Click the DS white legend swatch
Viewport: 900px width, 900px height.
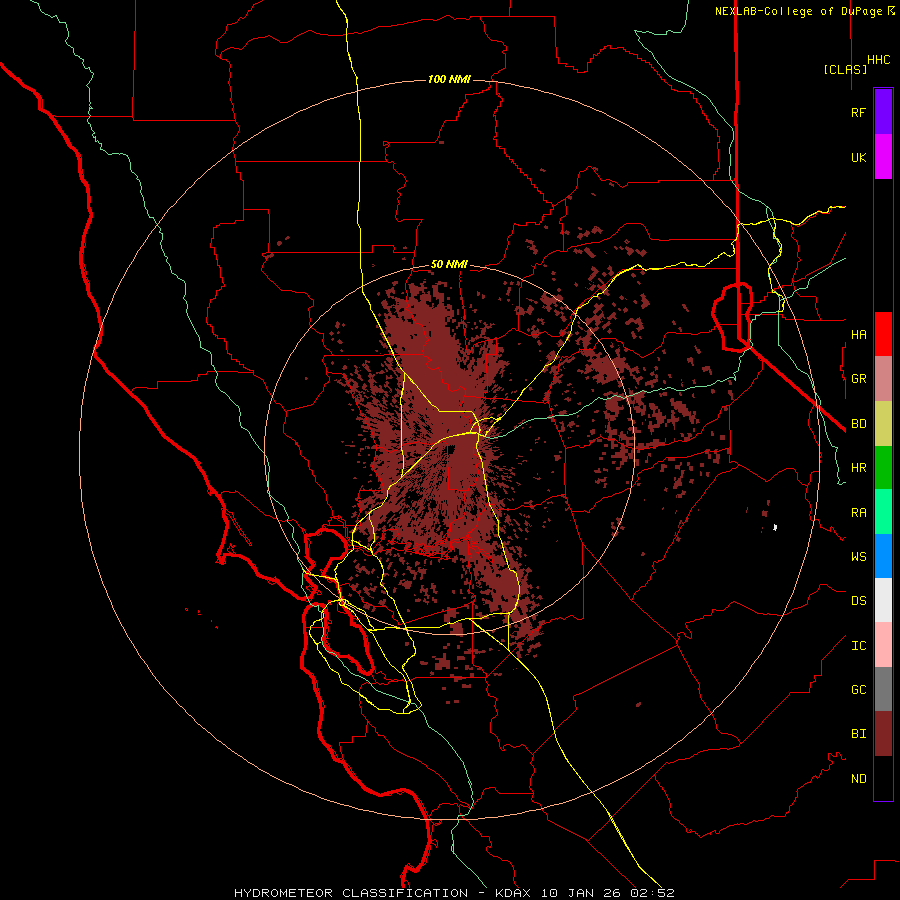click(883, 600)
